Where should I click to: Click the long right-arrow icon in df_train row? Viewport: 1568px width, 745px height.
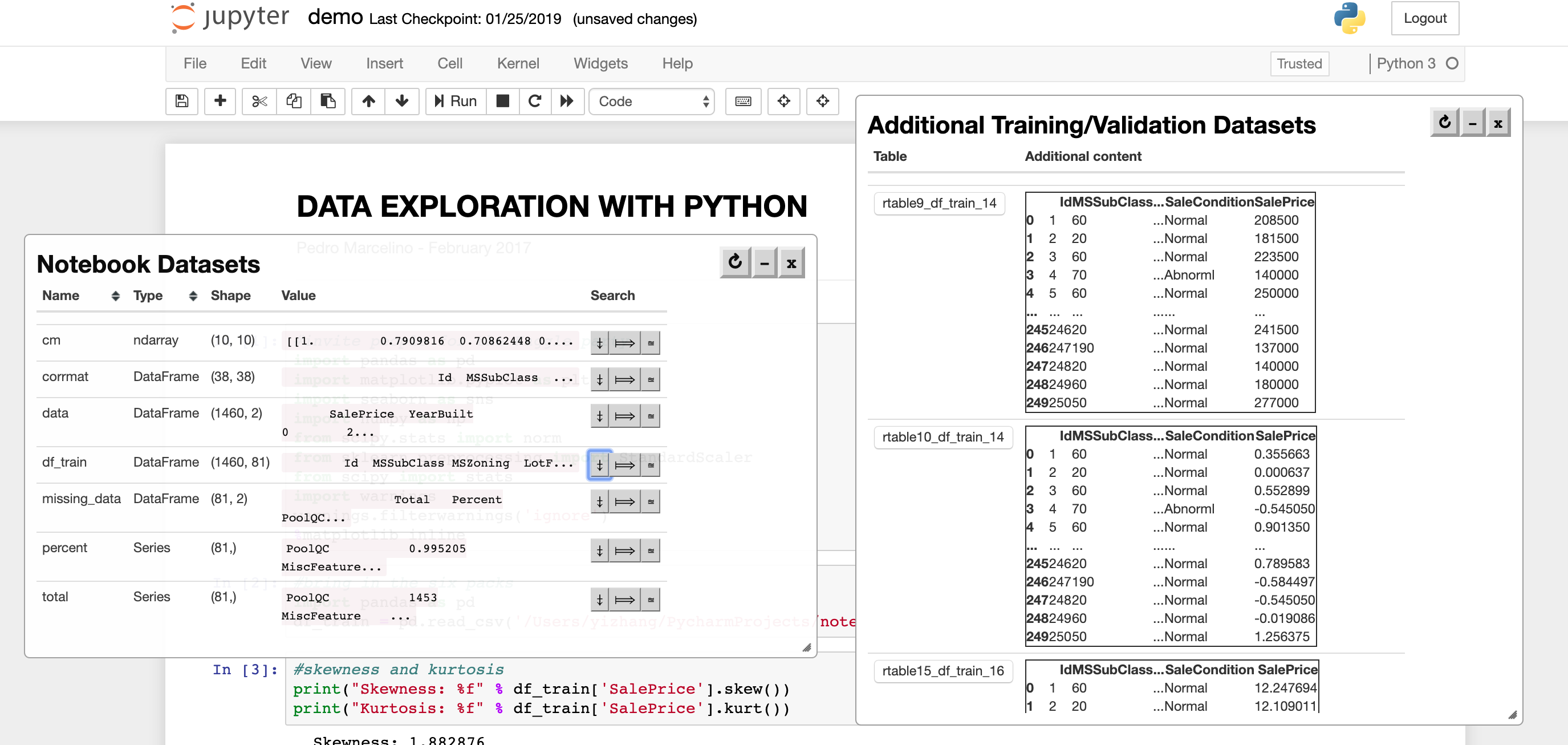(x=624, y=465)
